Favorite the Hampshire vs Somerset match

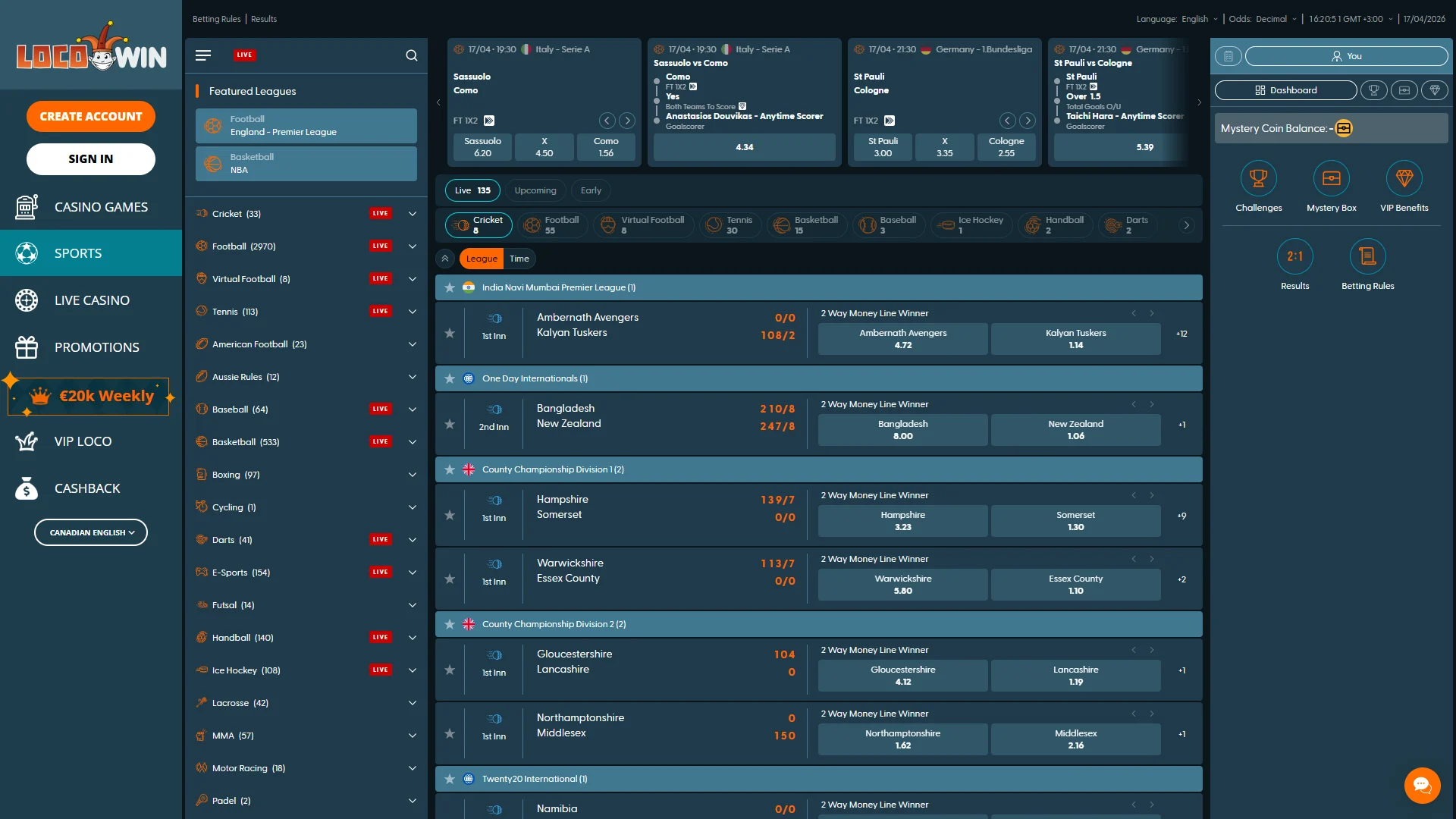[x=450, y=515]
